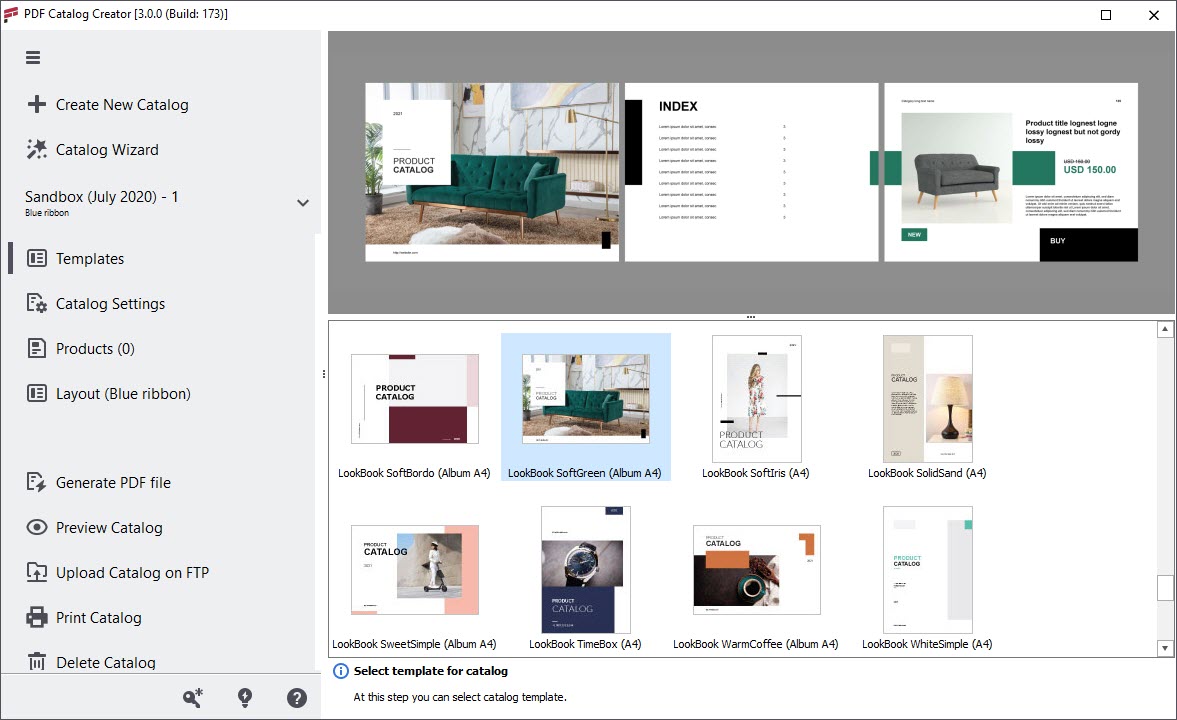This screenshot has height=720, width=1177.
Task: Click Delete Catalog
Action: click(x=105, y=662)
